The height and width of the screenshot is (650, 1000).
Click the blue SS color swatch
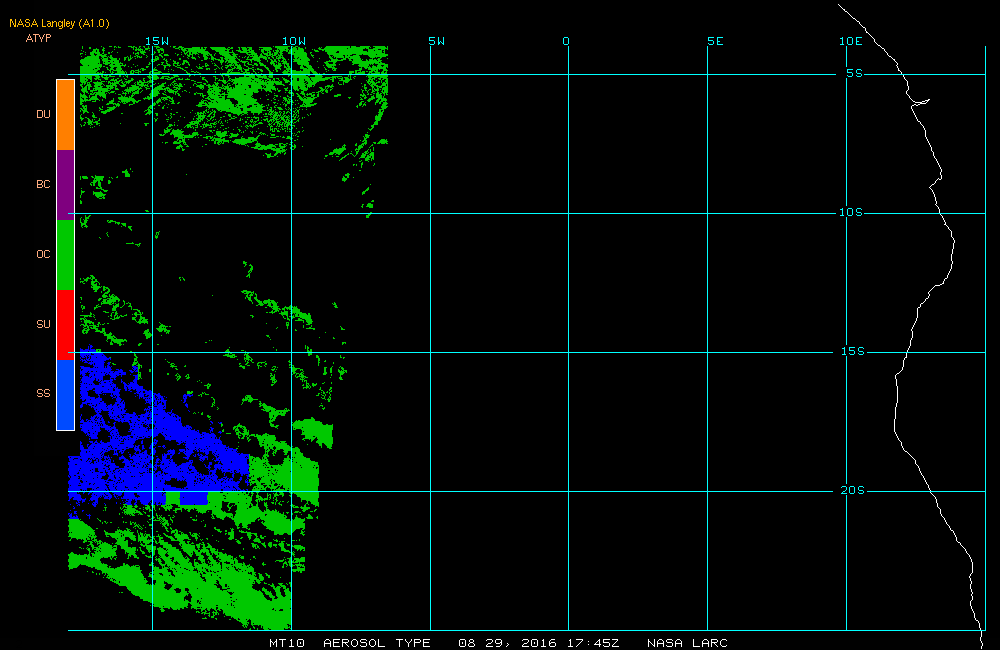coord(66,395)
